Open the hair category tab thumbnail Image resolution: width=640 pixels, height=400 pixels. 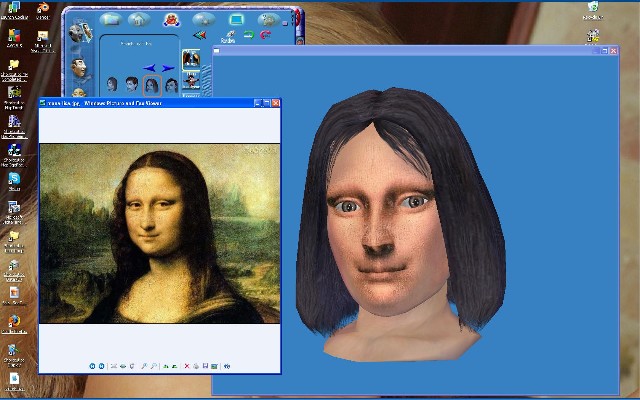(x=191, y=60)
